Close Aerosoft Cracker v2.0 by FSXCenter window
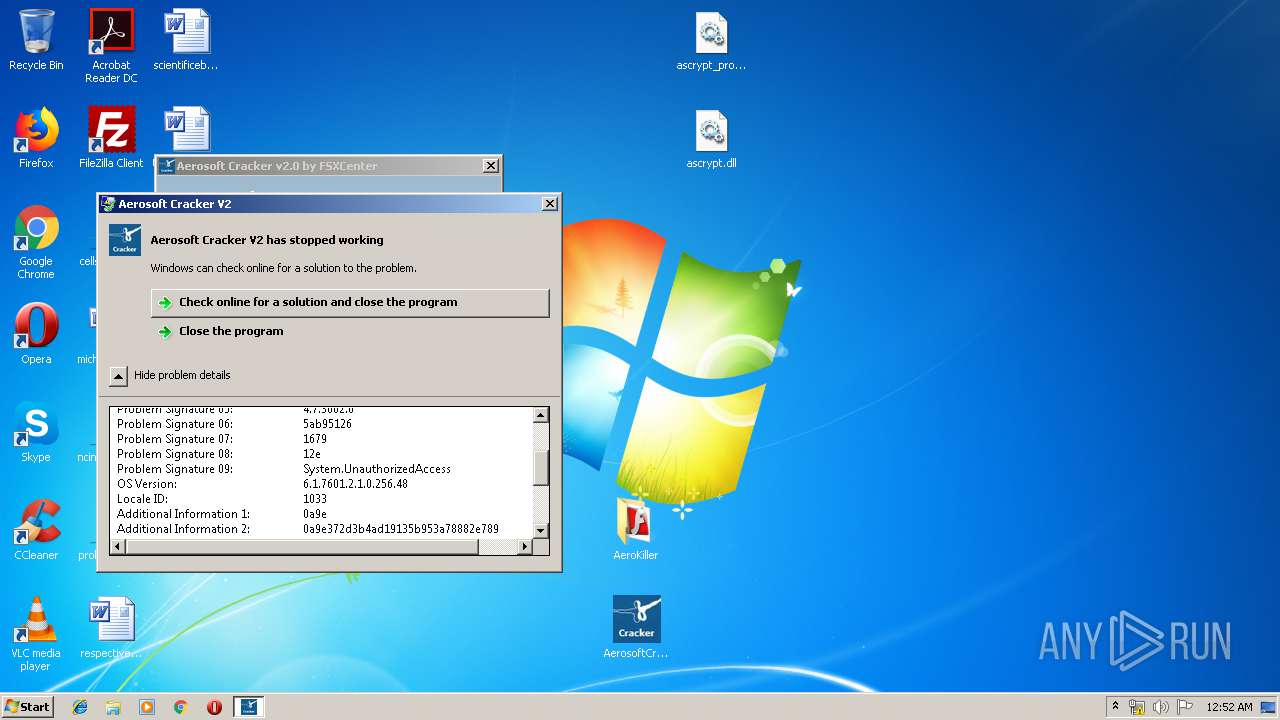This screenshot has width=1280, height=720. (490, 166)
